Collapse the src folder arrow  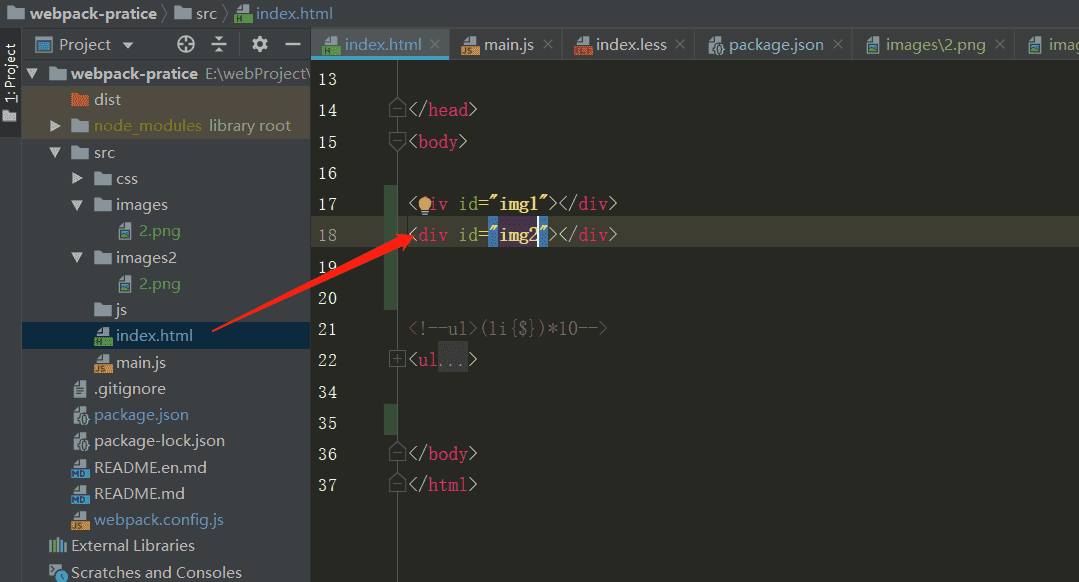pyautogui.click(x=55, y=153)
